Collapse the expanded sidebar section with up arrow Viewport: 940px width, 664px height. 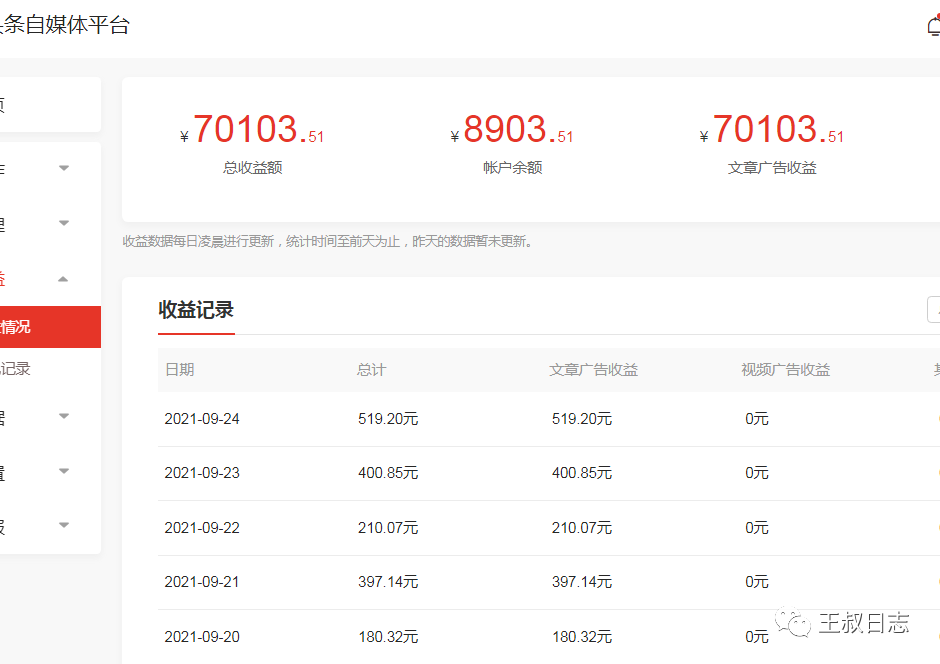coord(63,279)
